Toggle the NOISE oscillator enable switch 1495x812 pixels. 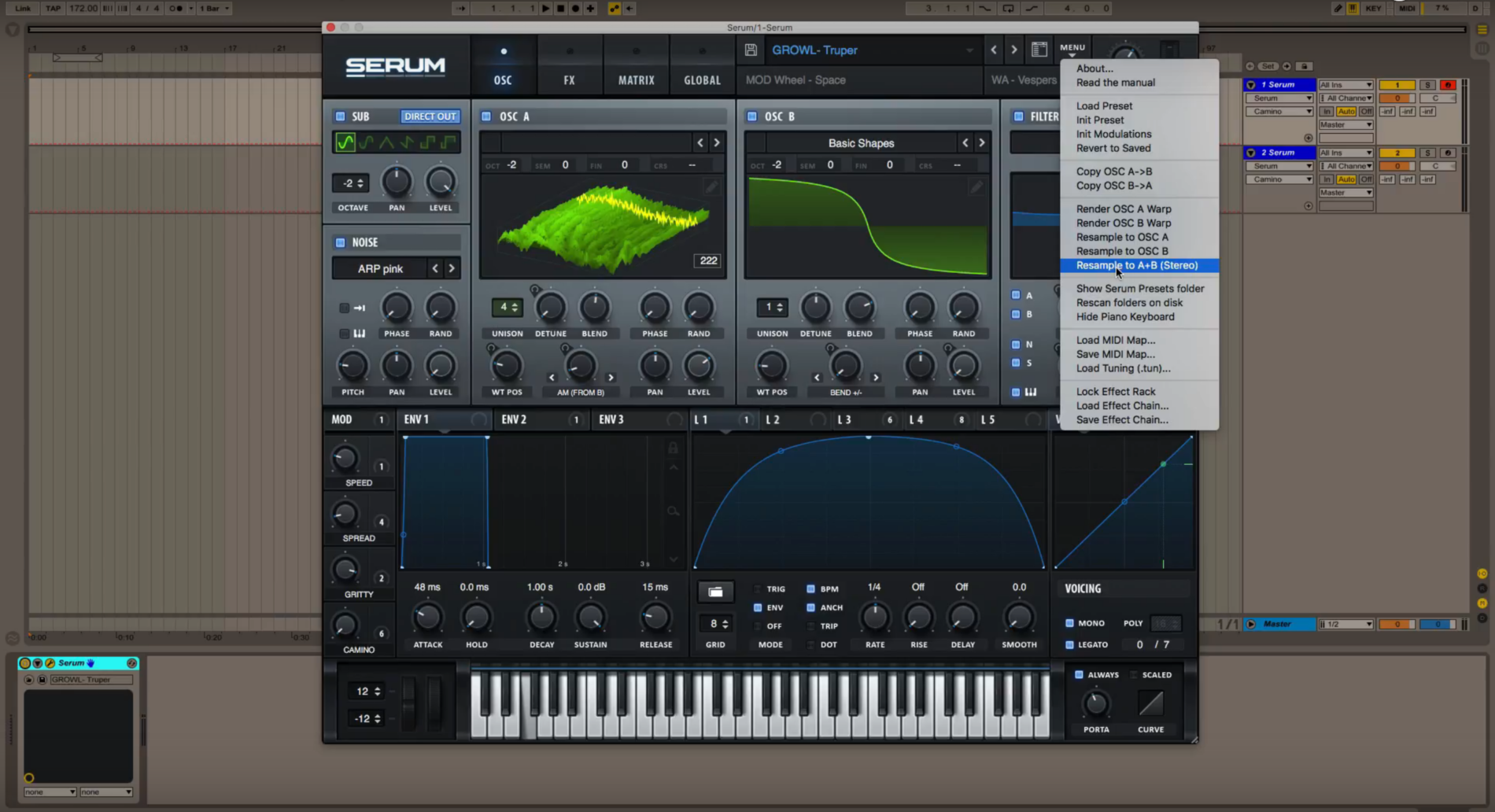tap(341, 242)
